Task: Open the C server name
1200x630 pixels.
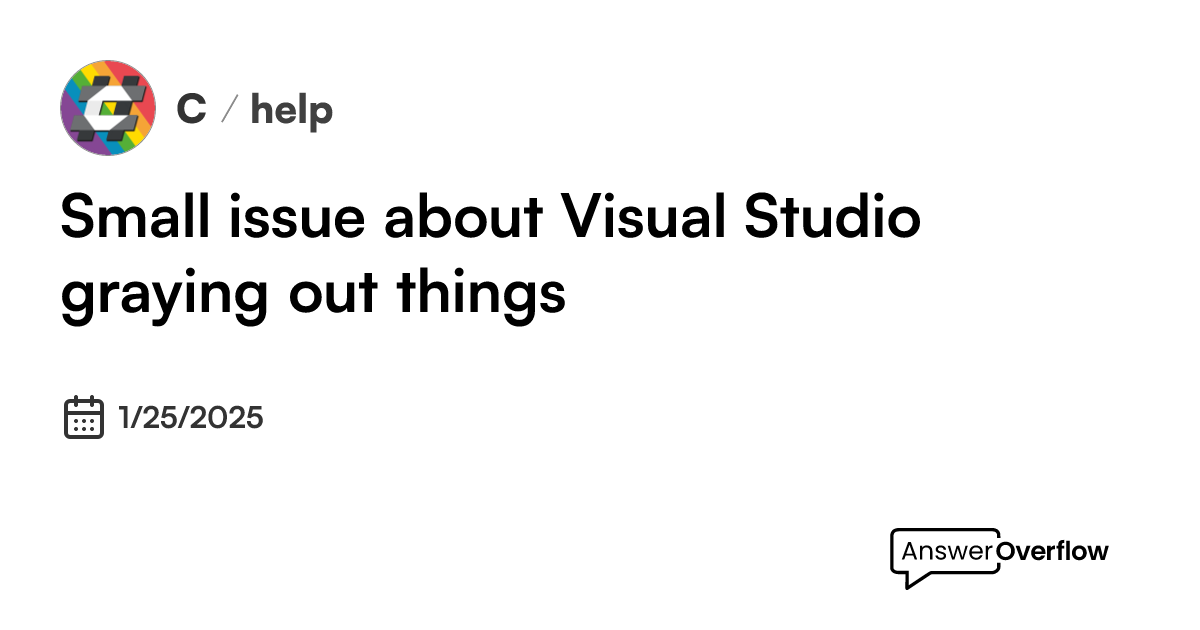Action: pos(191,109)
